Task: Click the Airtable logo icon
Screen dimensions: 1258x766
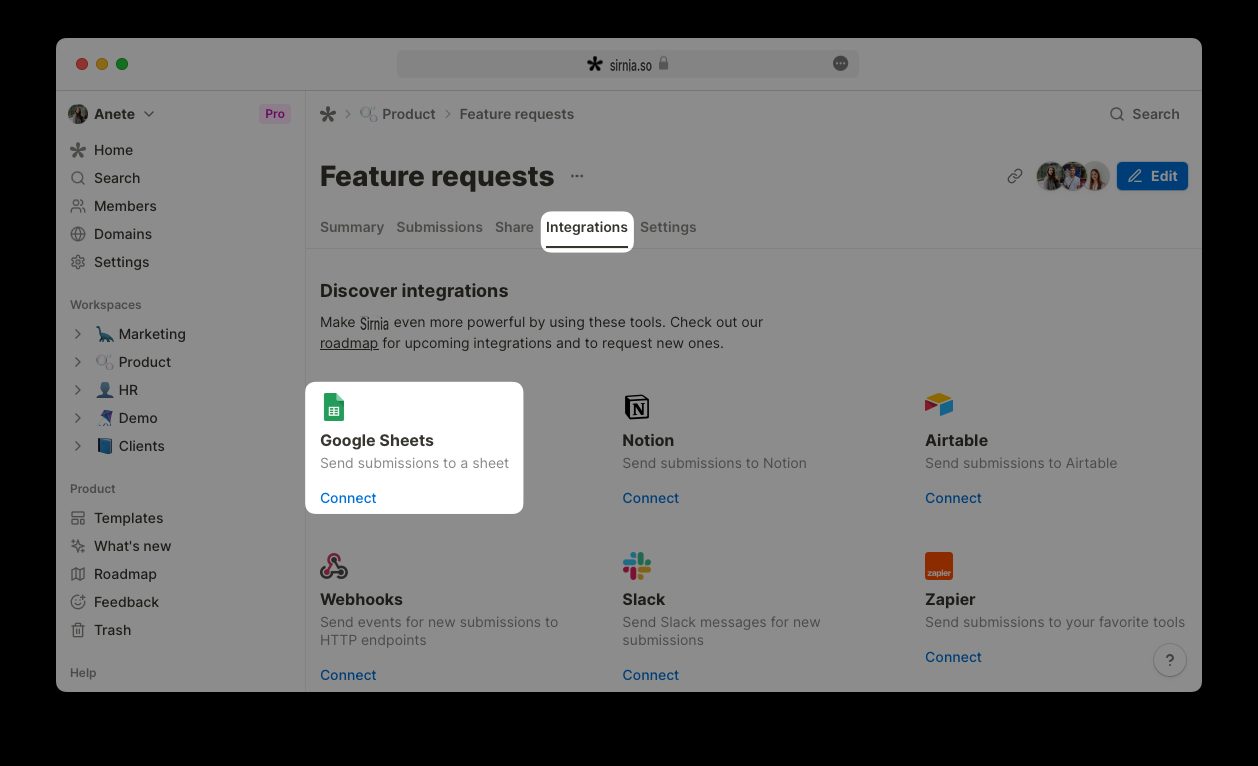Action: click(x=939, y=405)
